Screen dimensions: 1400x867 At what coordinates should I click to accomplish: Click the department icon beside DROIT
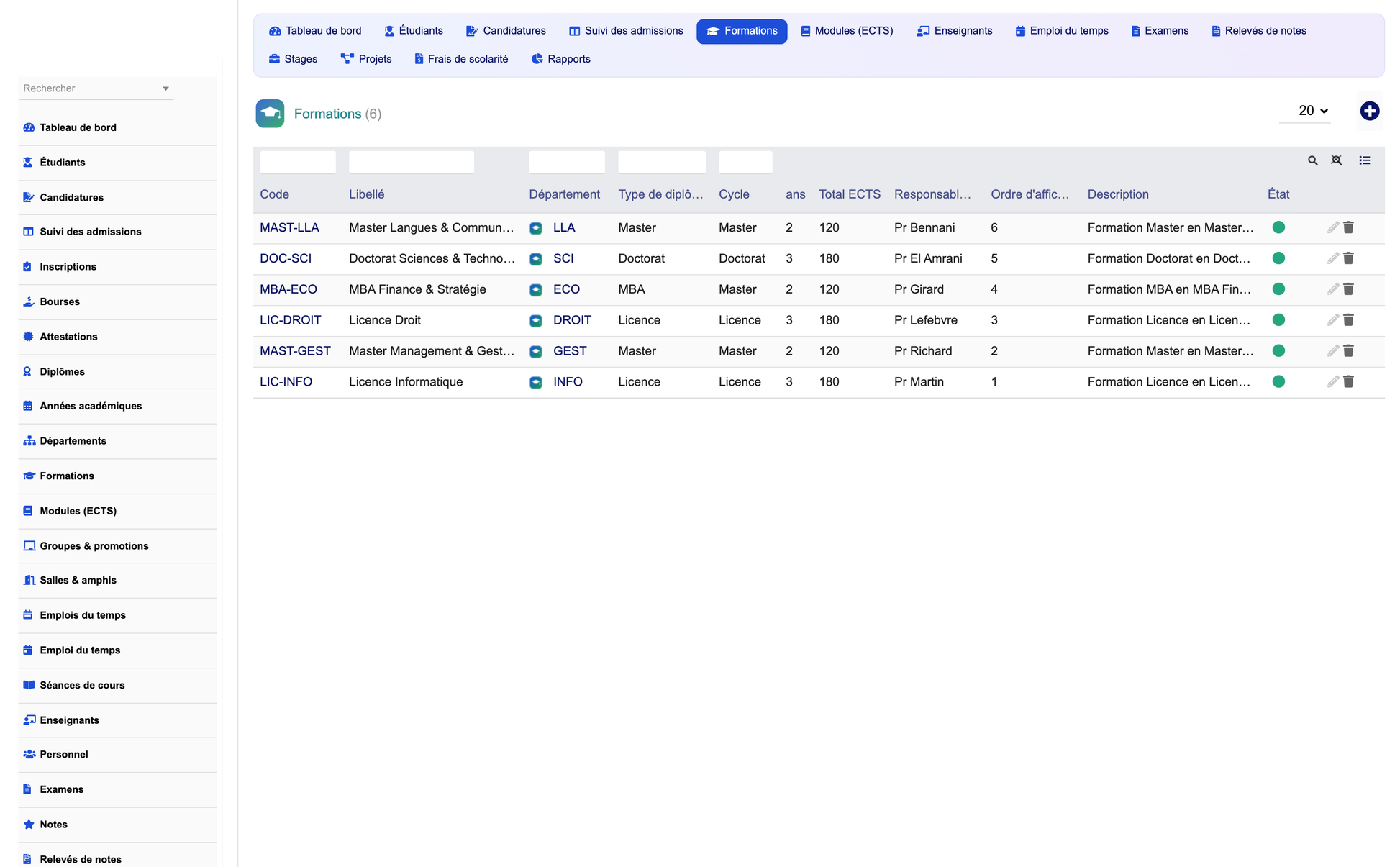pos(536,321)
